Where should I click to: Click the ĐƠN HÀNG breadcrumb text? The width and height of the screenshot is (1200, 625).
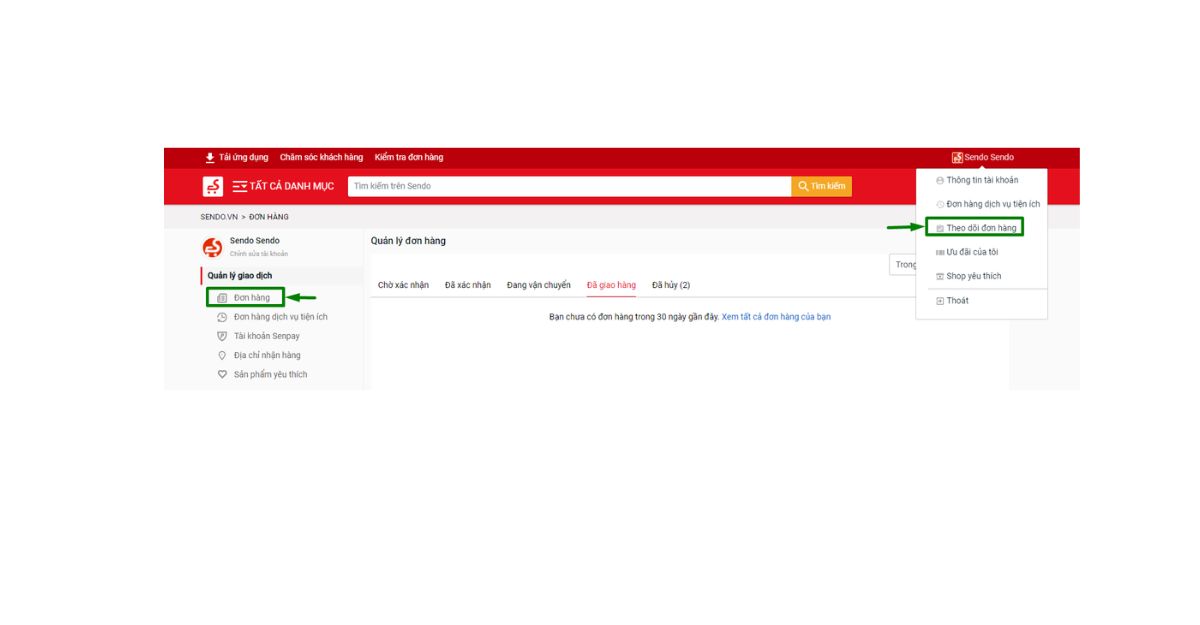coord(269,217)
